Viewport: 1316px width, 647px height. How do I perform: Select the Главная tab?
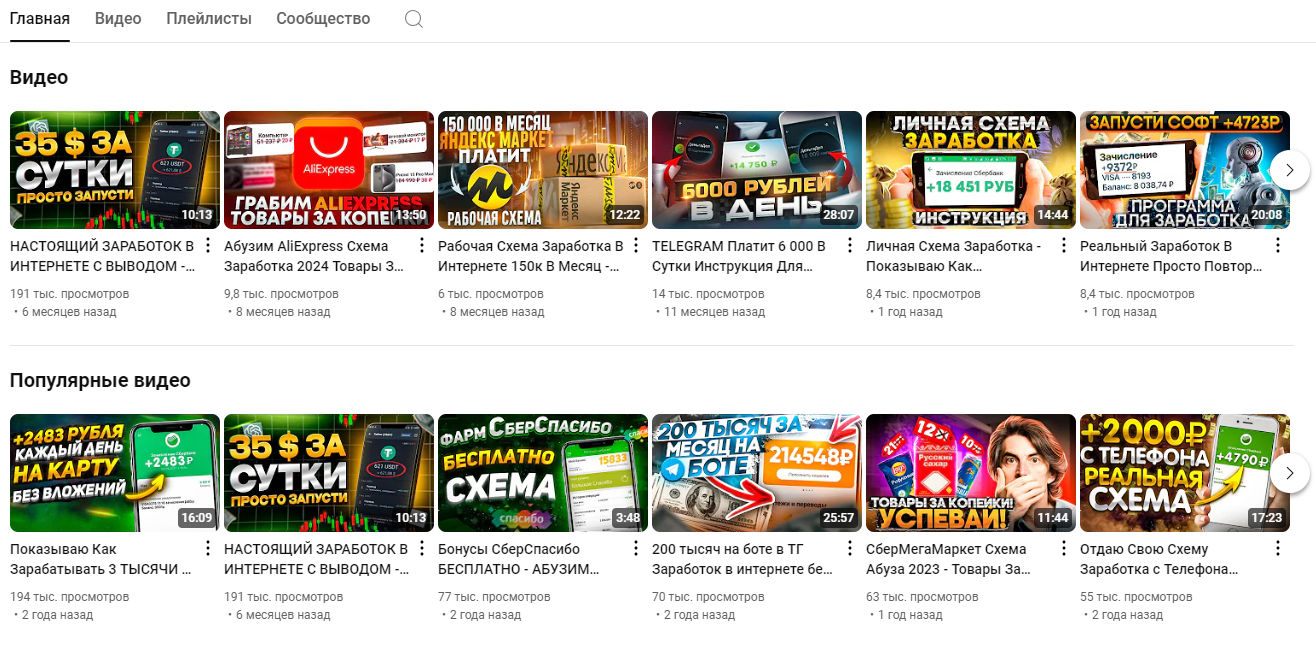(40, 19)
